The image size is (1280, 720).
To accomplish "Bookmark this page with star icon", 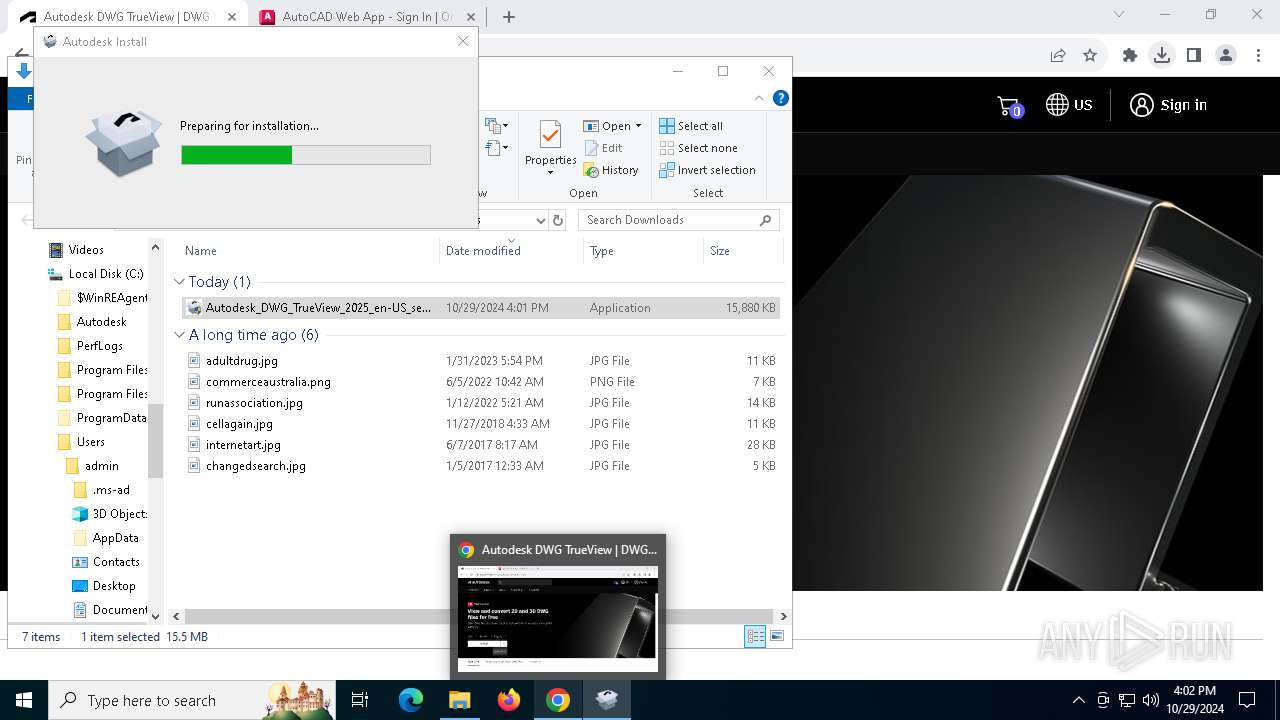I will (1090, 56).
